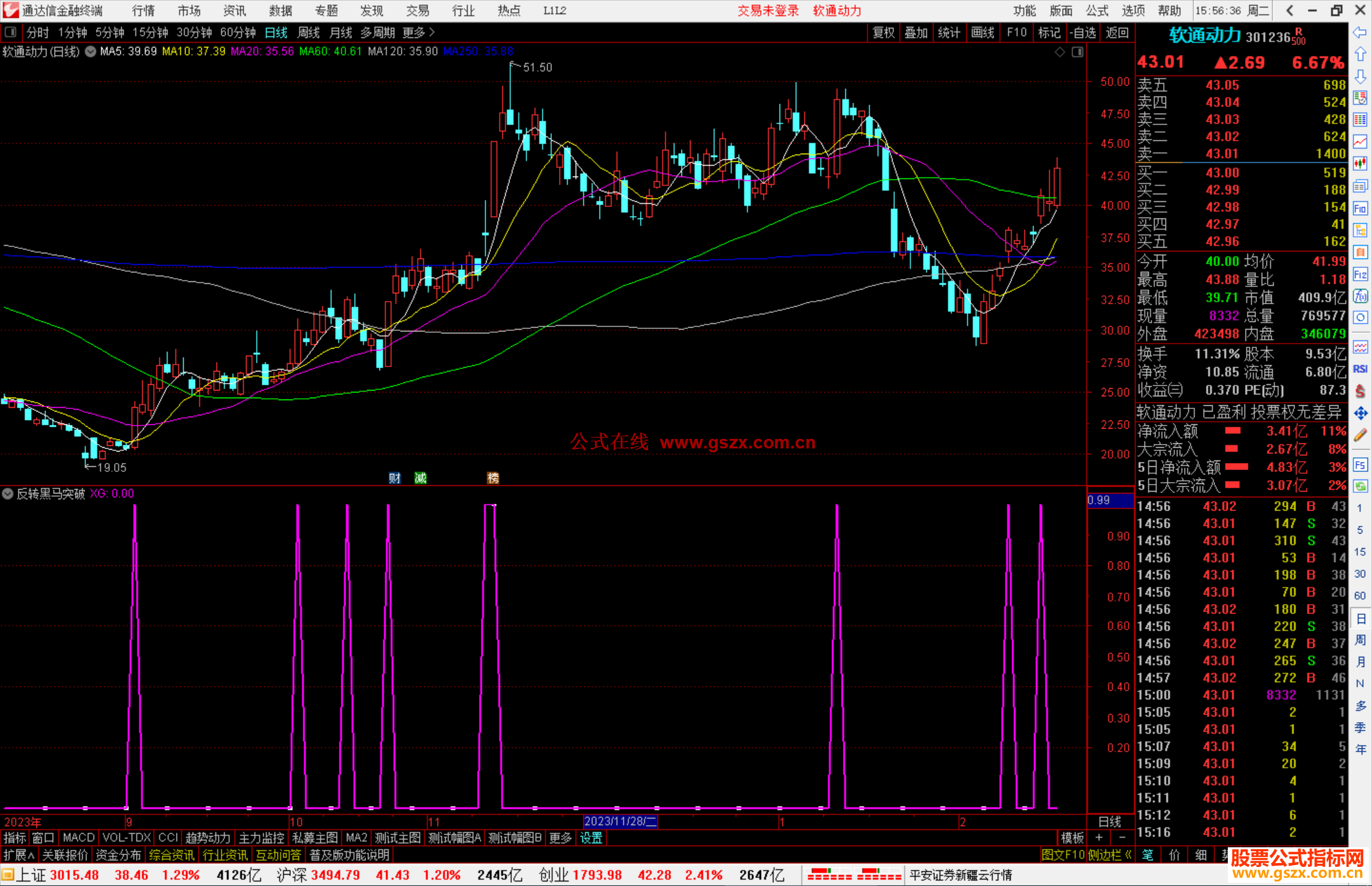Open the 反转黑马突破 indicator dropdown
This screenshot has height=886, width=1372.
coord(8,493)
